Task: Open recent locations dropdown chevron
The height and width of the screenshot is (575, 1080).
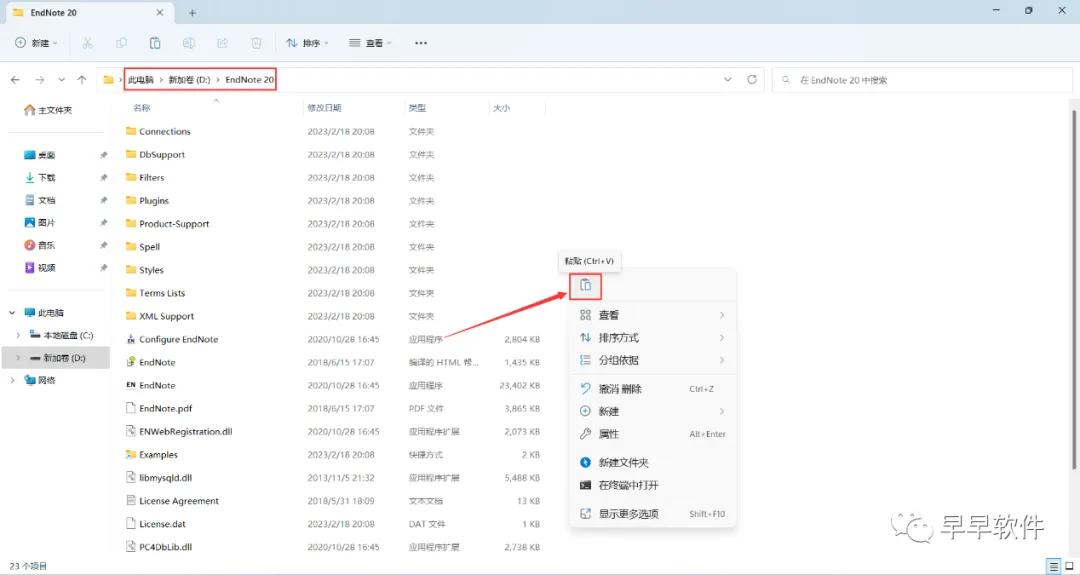Action: [61, 80]
